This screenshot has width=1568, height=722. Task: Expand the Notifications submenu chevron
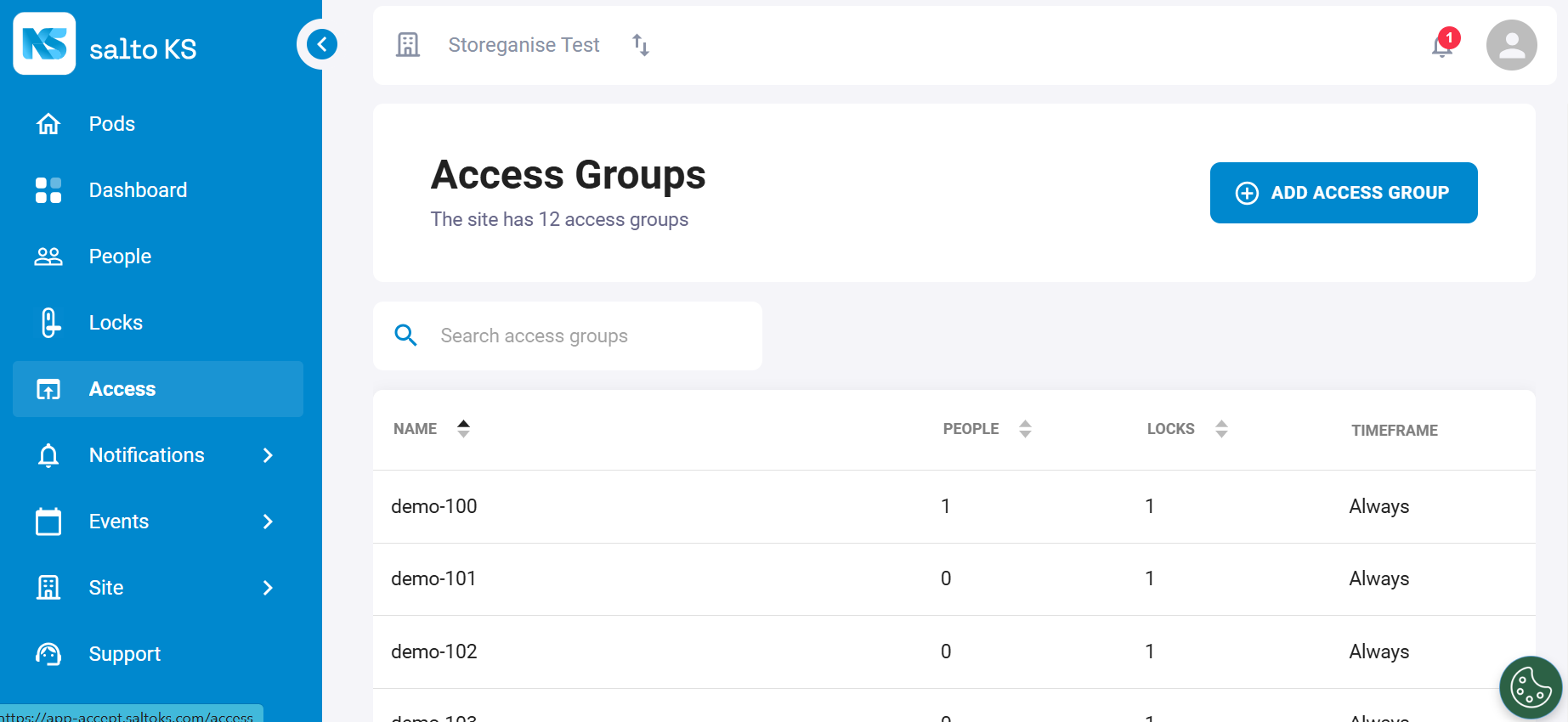coord(268,455)
